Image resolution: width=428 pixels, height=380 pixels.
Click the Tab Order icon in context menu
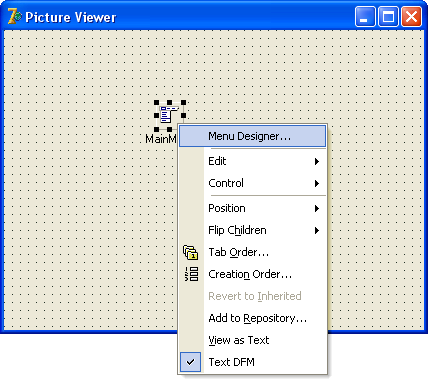[x=191, y=252]
